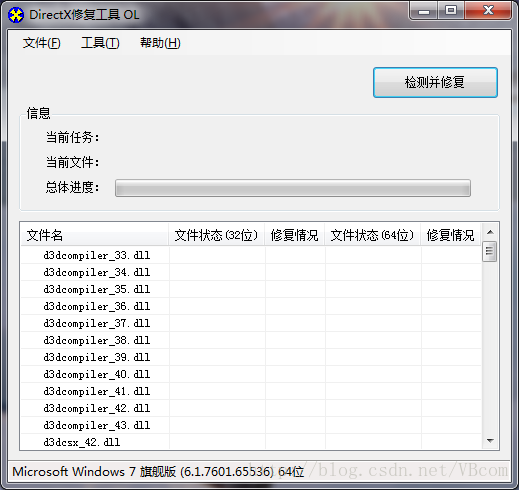Open the 帮助(H) menu
Viewport: 520px width, 490px height.
160,43
